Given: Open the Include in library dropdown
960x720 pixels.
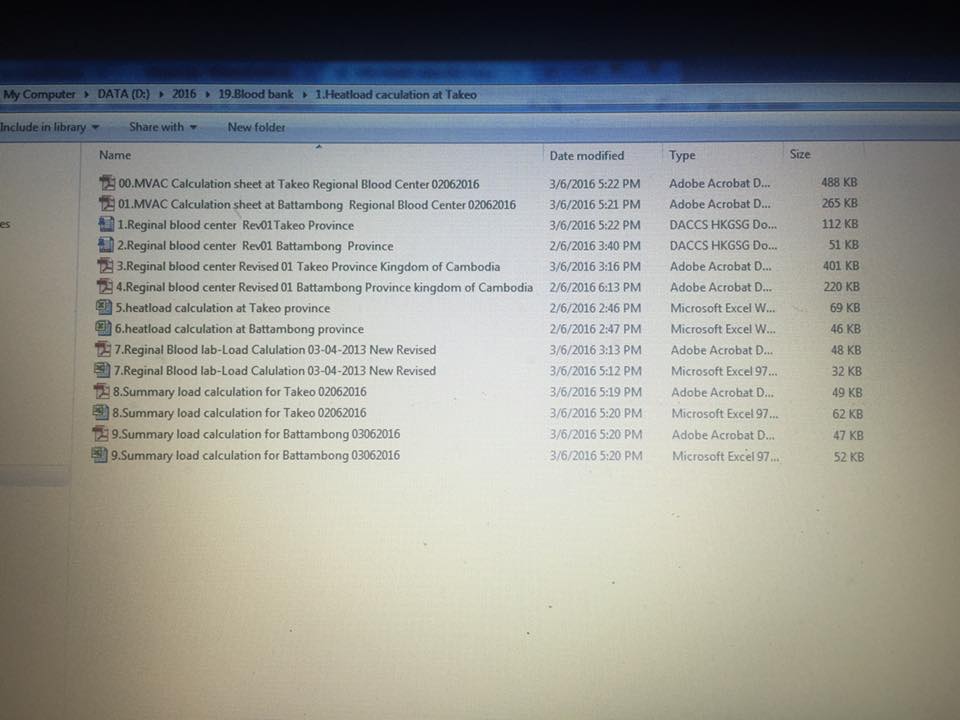Looking at the screenshot, I should click(x=49, y=127).
